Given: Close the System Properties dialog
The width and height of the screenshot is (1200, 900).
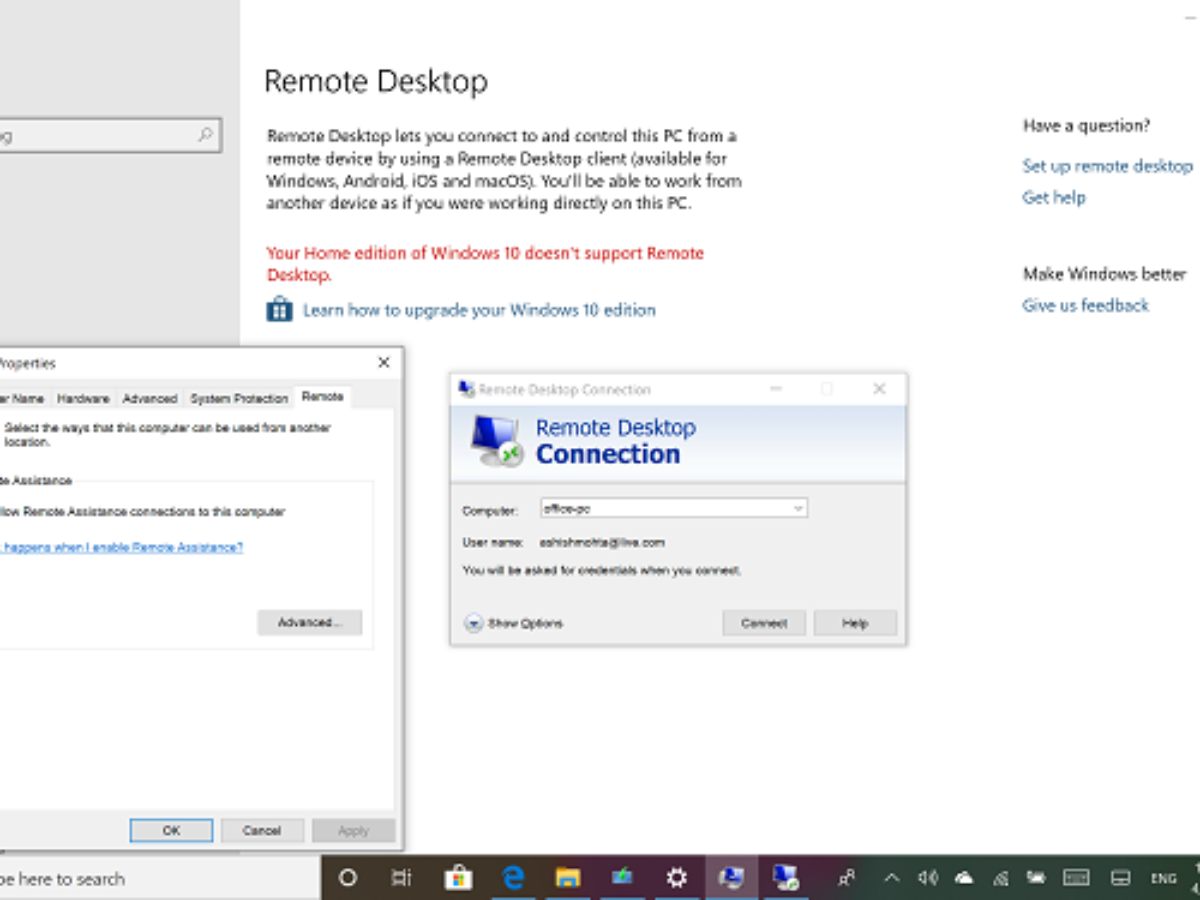Looking at the screenshot, I should pos(383,363).
